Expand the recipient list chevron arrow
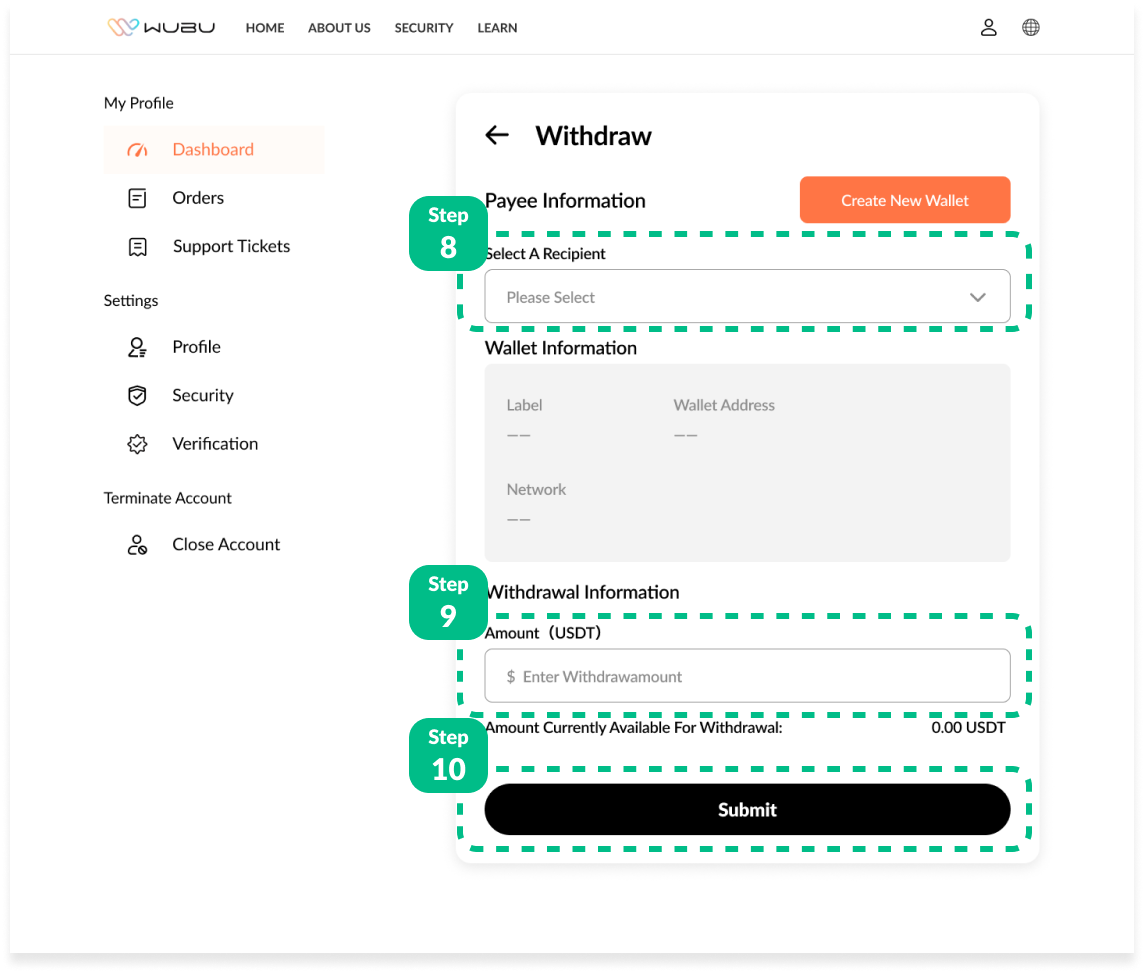 pos(977,297)
